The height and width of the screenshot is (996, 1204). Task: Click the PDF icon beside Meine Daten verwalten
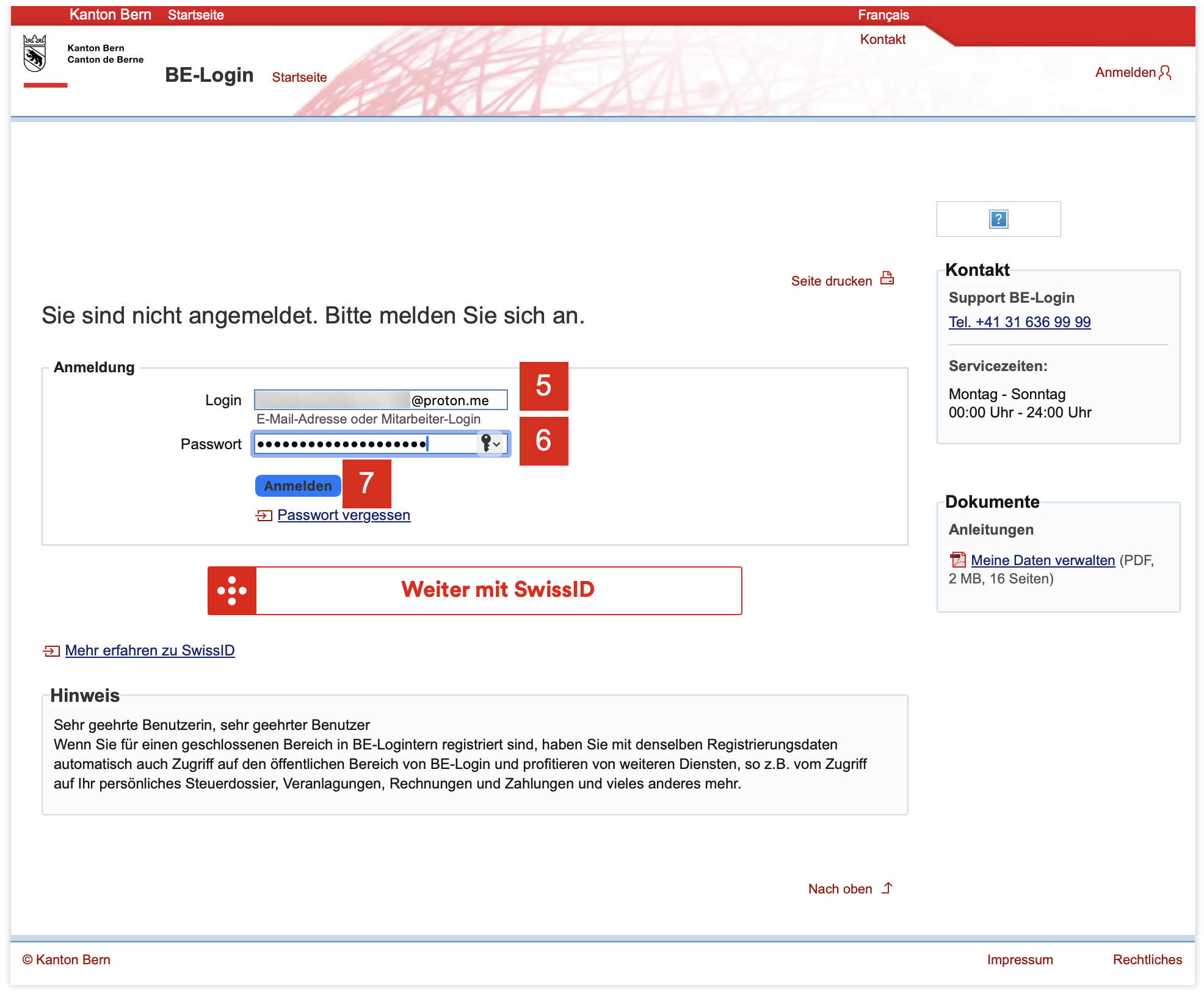tap(957, 560)
